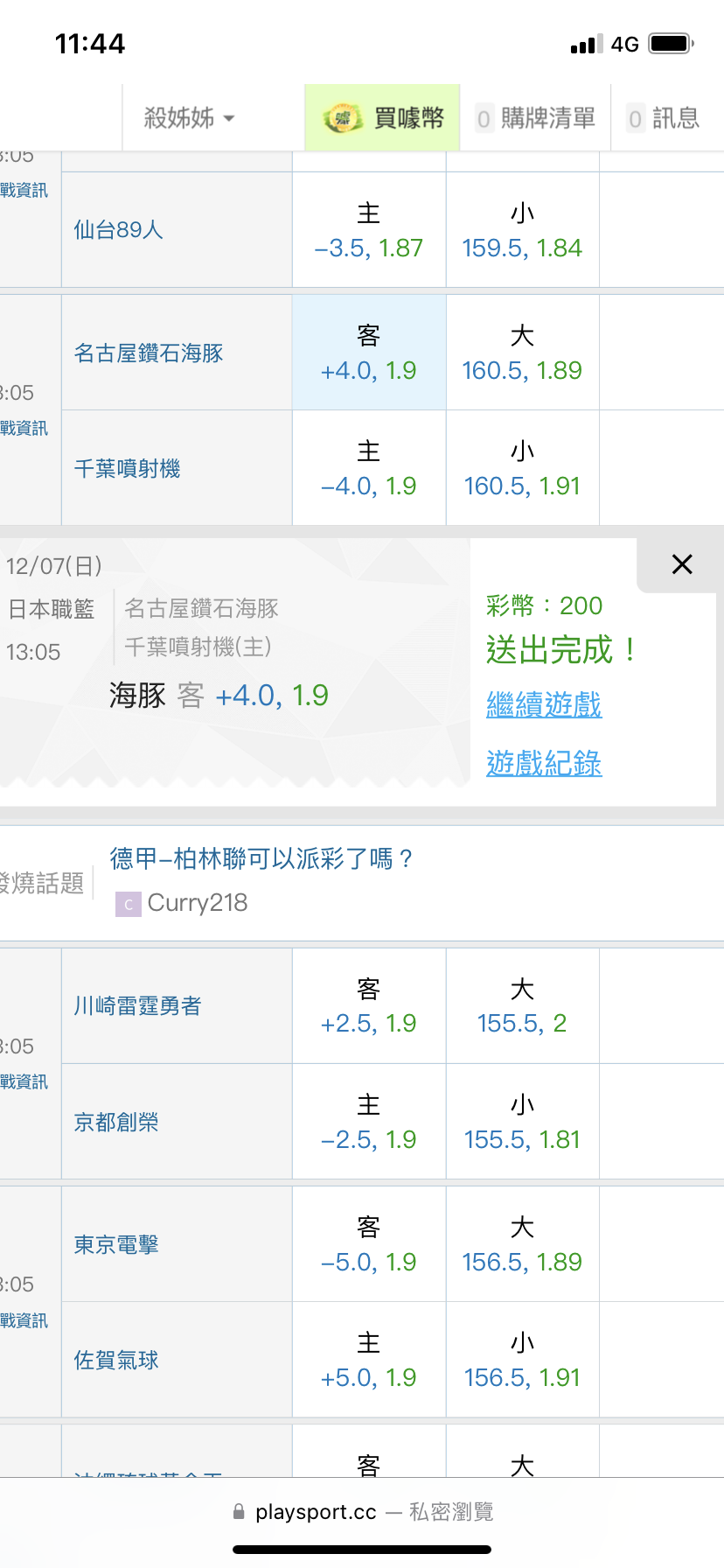This screenshot has height=1568, width=724.
Task: Pick 大 160.5 over for Nagoya game
Action: [x=522, y=353]
